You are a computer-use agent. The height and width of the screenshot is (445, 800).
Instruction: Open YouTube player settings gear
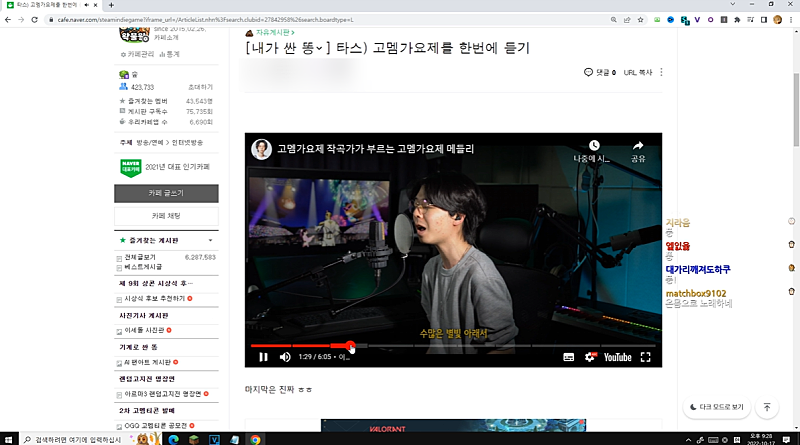click(590, 357)
